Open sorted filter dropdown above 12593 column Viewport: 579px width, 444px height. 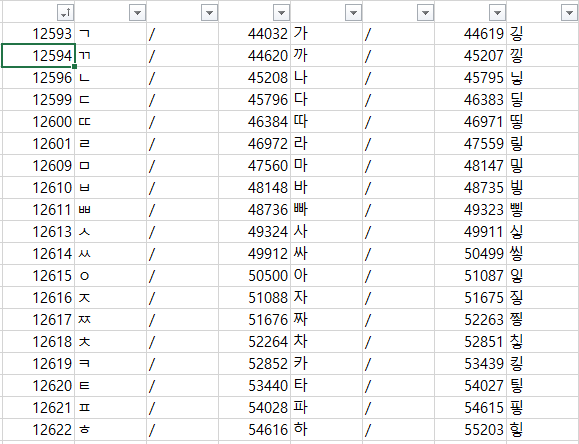65,13
